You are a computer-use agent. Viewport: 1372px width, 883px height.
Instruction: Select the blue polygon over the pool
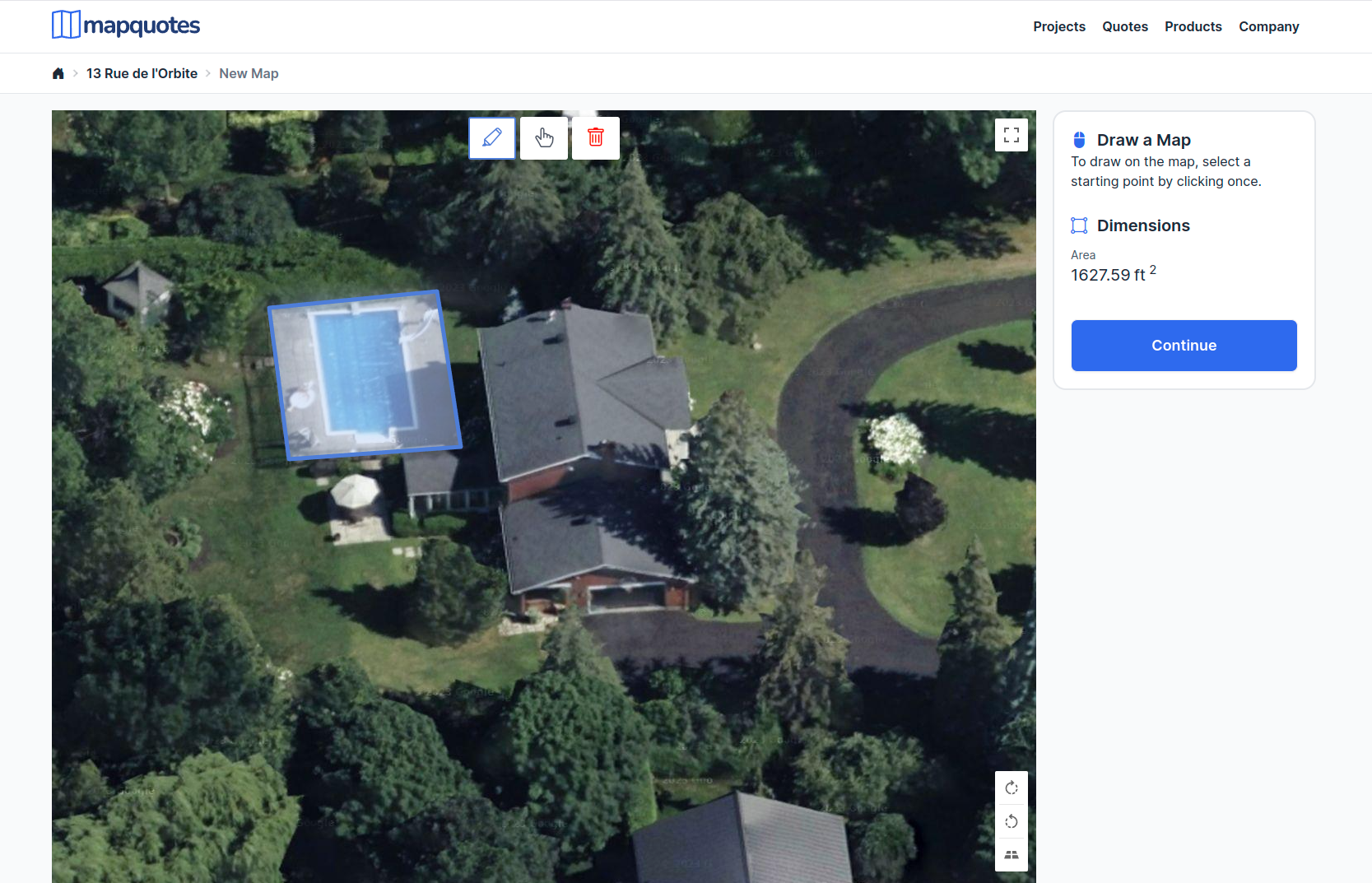point(365,374)
